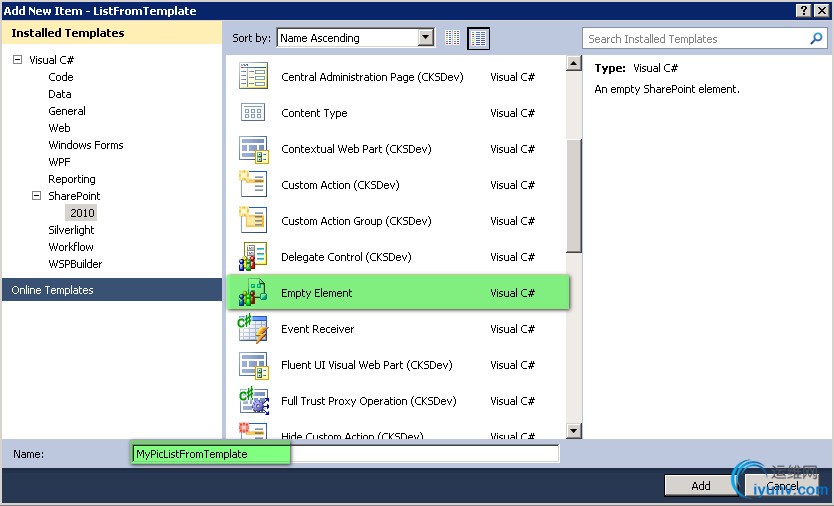The width and height of the screenshot is (834, 506).
Task: Select the Visual C# root node
Action: click(51, 60)
